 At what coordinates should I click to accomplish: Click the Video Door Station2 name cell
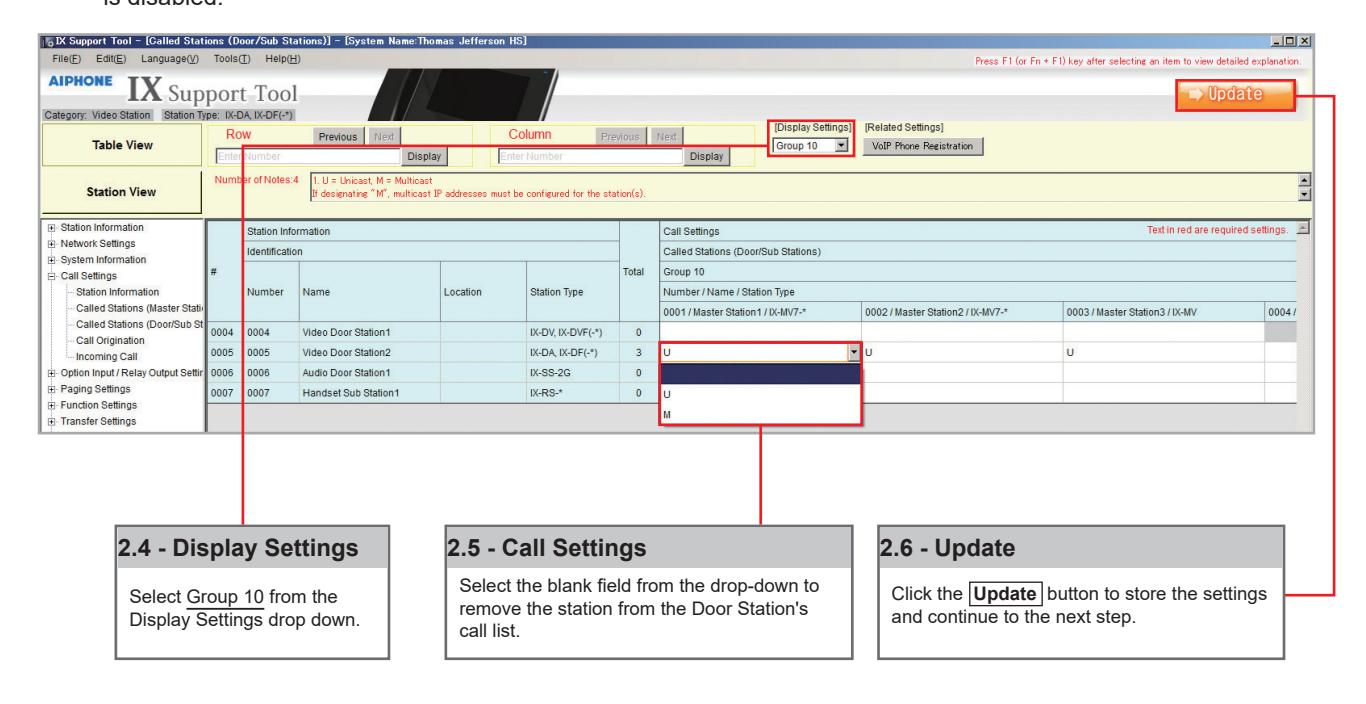click(x=370, y=352)
